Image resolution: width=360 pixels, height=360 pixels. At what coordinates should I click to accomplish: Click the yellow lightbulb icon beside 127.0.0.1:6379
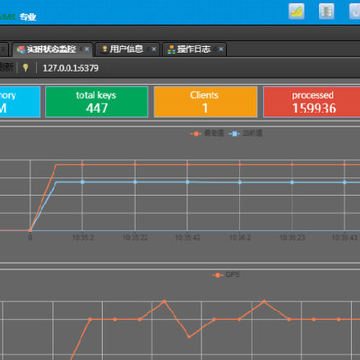[x=25, y=68]
